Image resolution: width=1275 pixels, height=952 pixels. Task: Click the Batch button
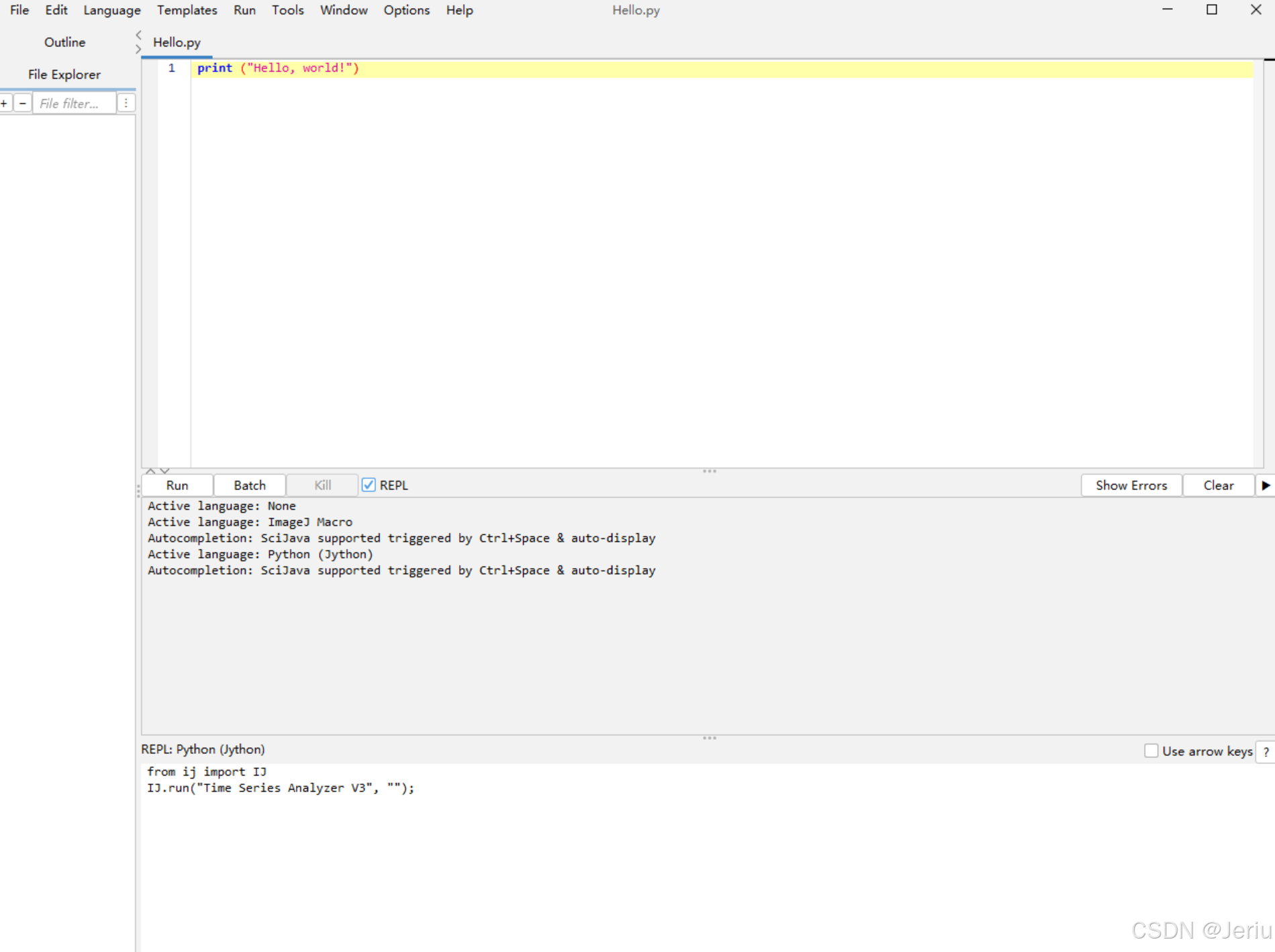pyautogui.click(x=250, y=485)
